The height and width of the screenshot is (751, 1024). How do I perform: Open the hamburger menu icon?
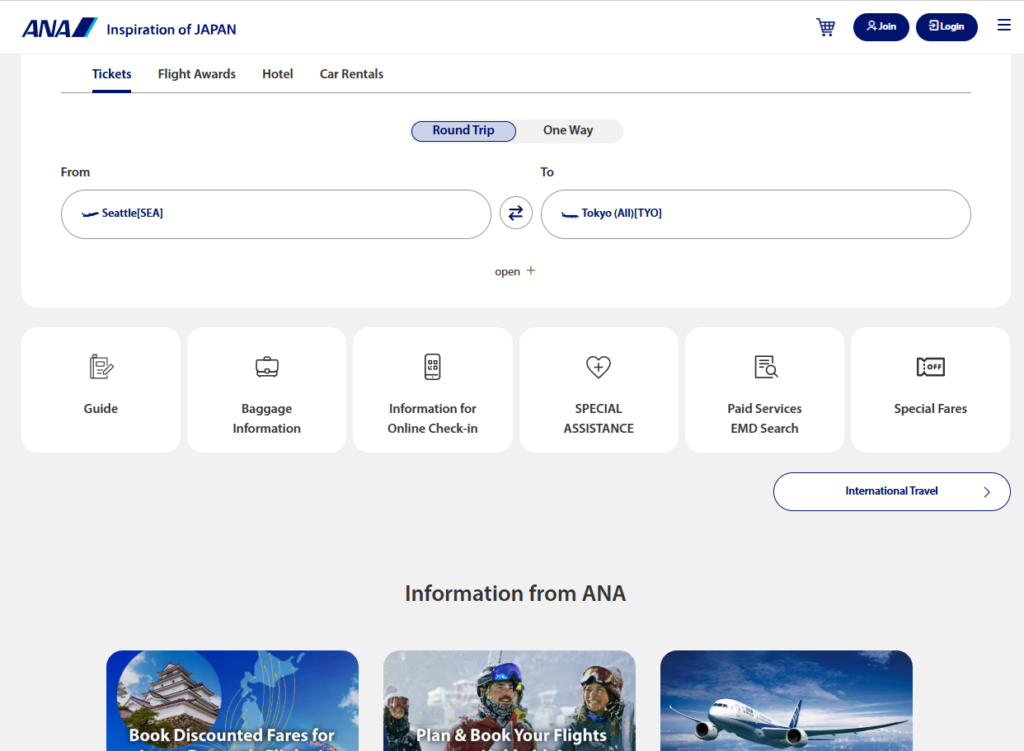point(1004,26)
